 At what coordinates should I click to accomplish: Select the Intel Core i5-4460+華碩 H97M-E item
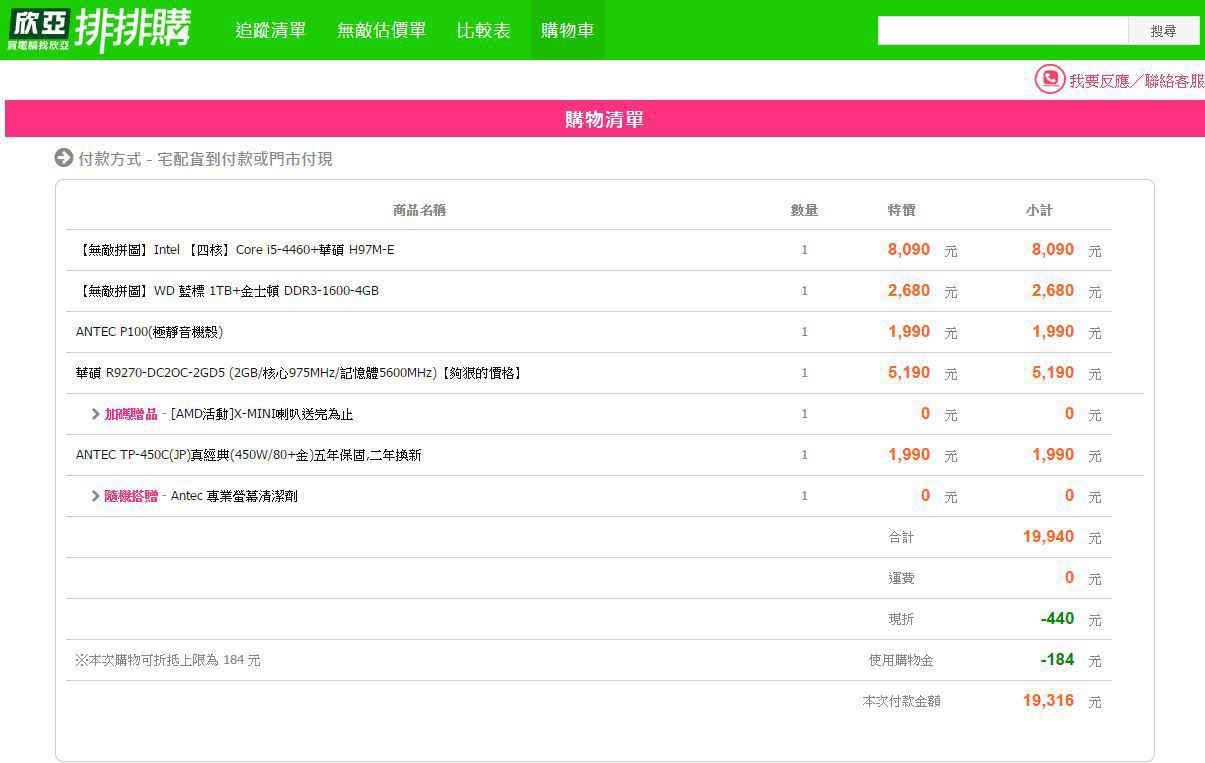click(x=236, y=250)
